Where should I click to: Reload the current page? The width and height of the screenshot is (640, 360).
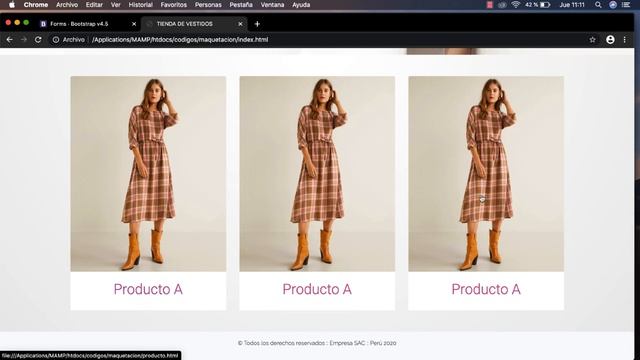click(x=38, y=40)
